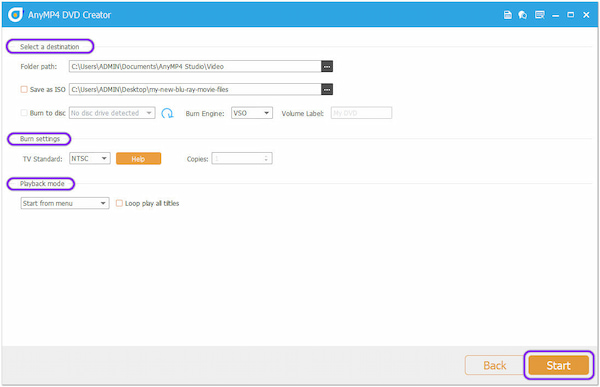Enable the Save as ISO checkbox

(24, 89)
